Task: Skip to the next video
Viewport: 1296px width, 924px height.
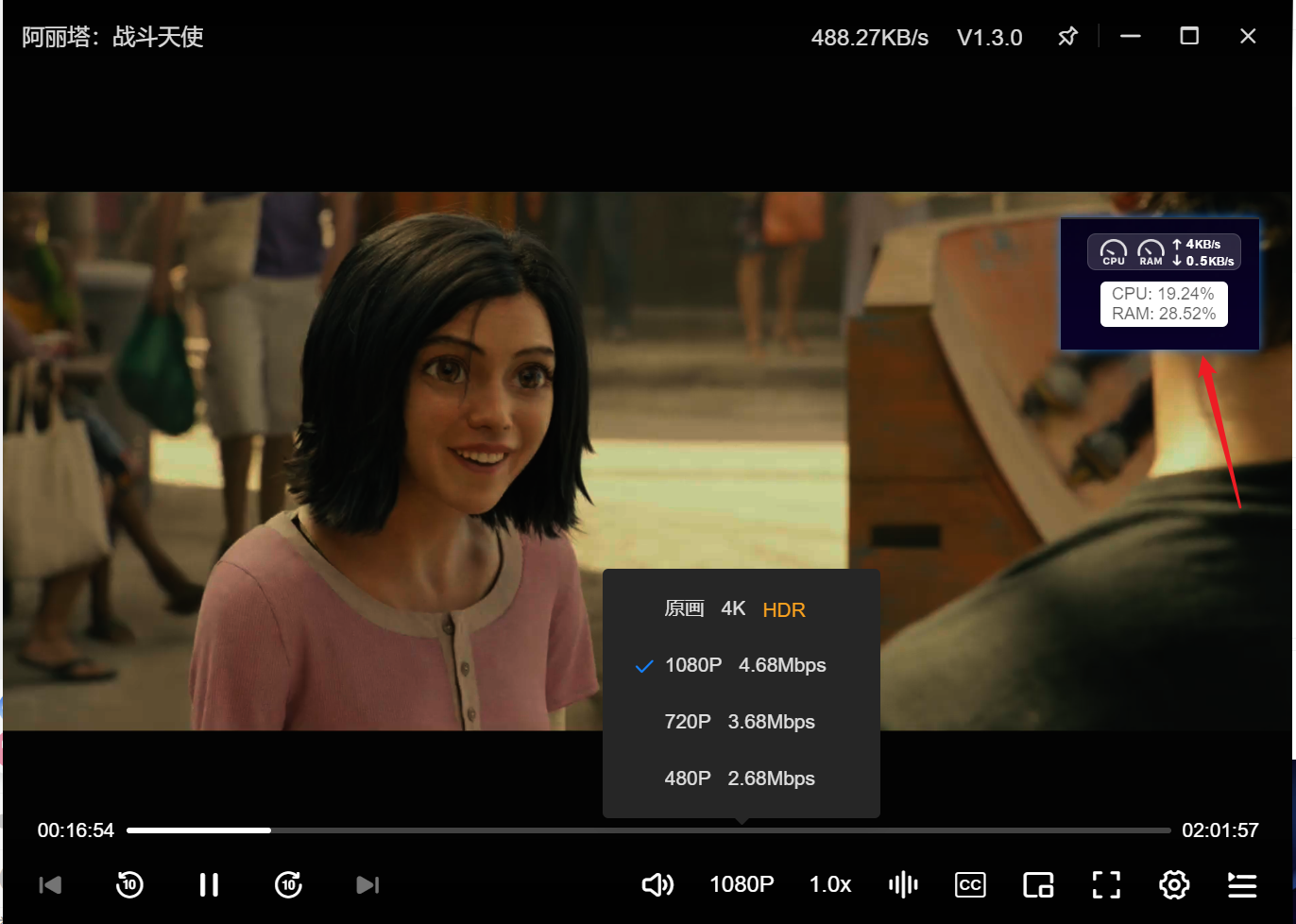Action: click(367, 885)
